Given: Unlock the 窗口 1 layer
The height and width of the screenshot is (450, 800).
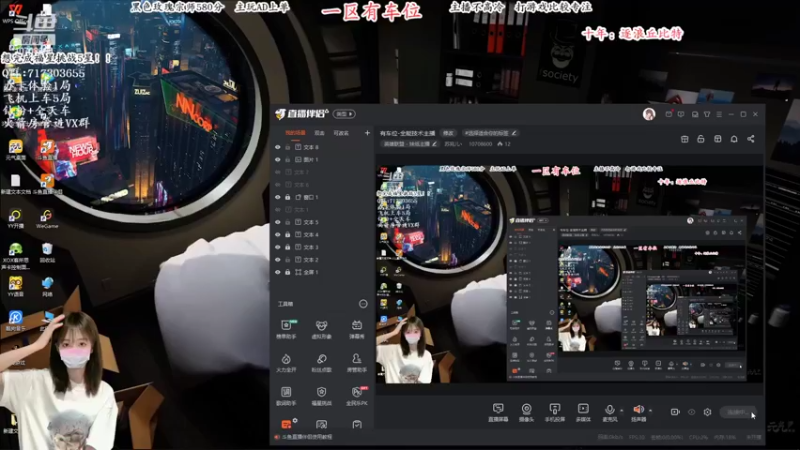Looking at the screenshot, I should 288,197.
